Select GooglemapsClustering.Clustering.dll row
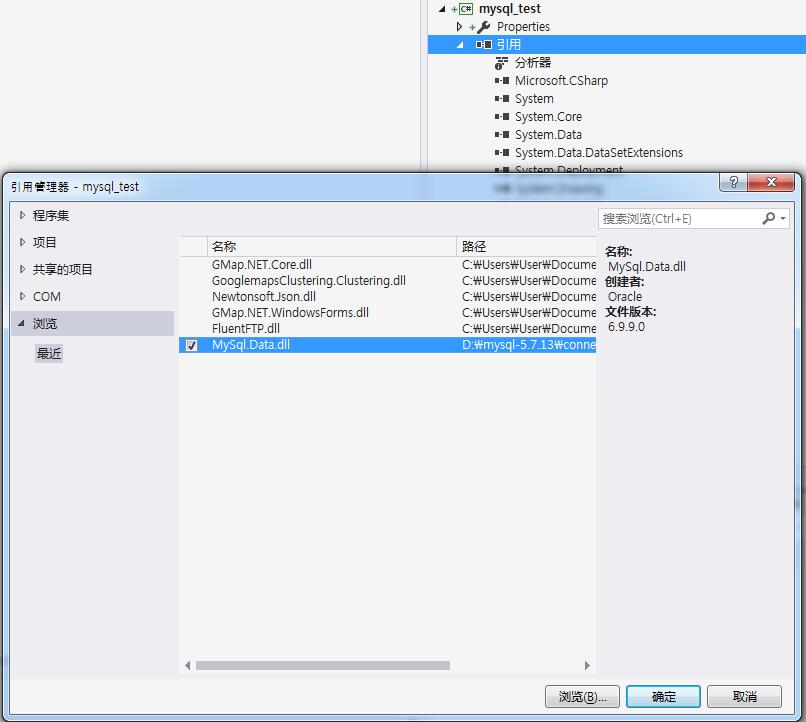806x722 pixels. click(x=388, y=281)
